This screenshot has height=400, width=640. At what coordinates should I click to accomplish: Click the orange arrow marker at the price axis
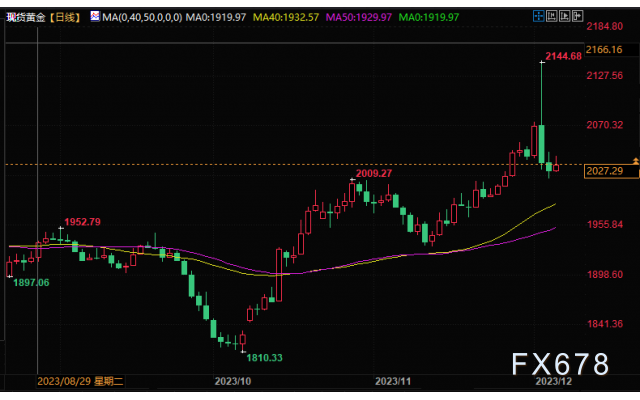pos(636,161)
